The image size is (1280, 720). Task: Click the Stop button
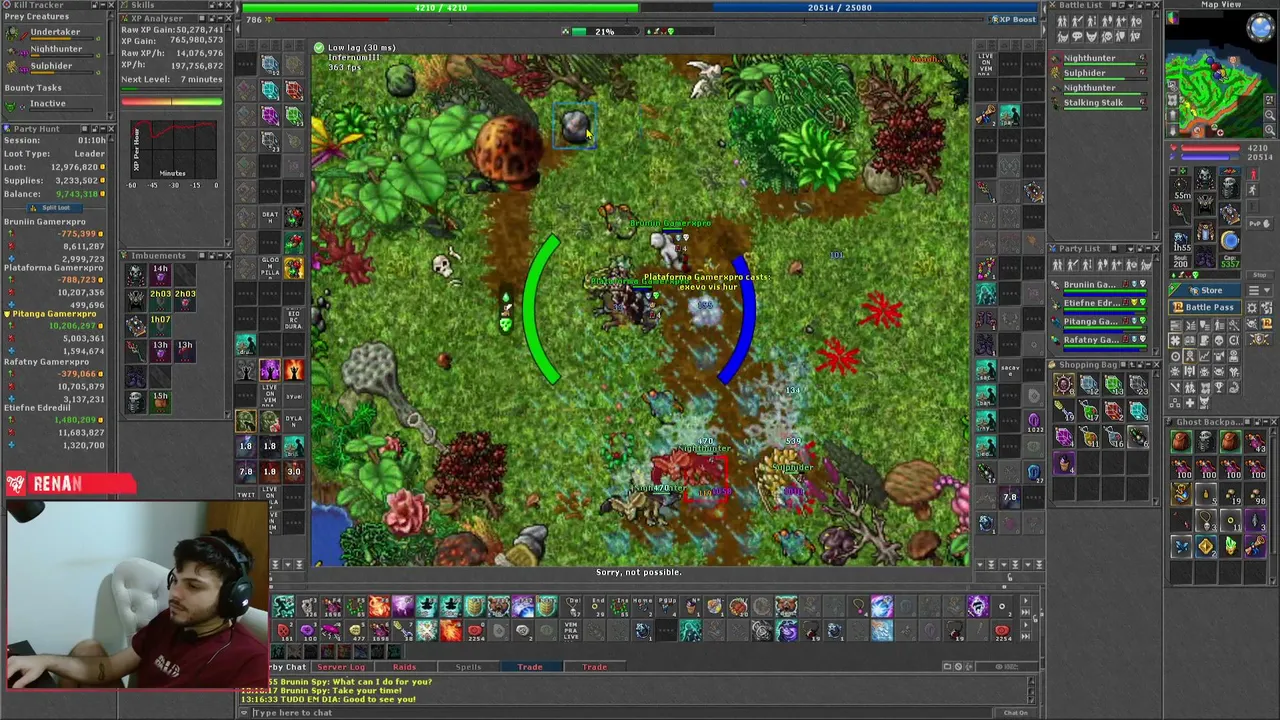tap(1258, 275)
